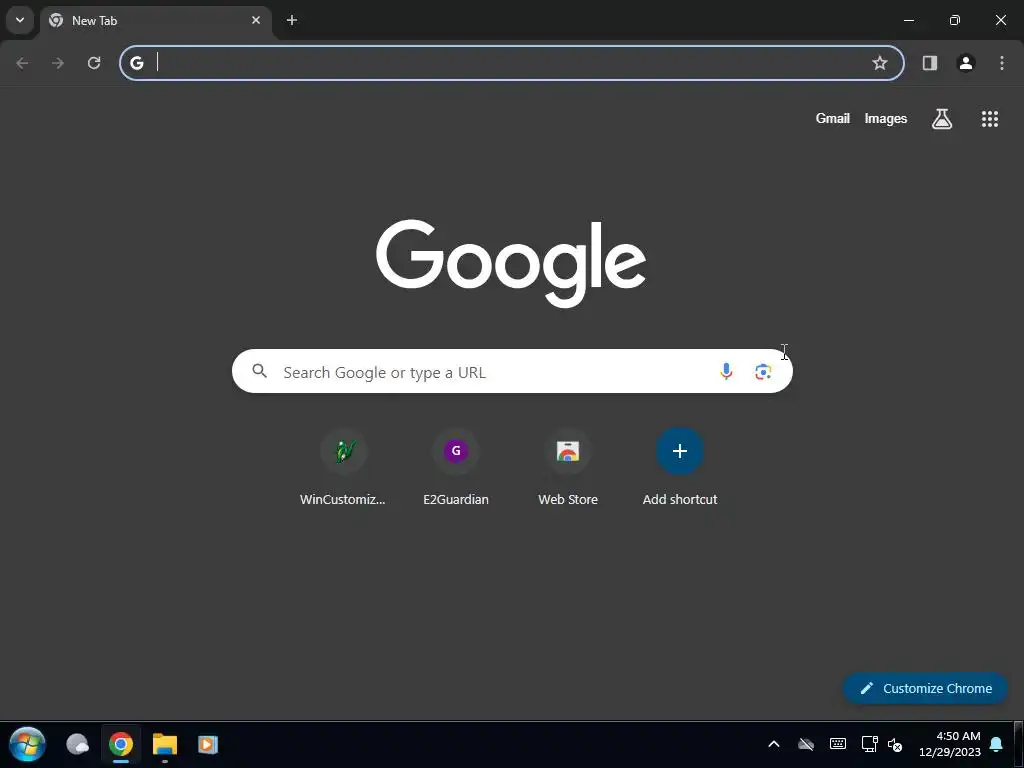Screen dimensions: 1024x768
Task: Open a new tab with plus button
Action: tap(292, 20)
